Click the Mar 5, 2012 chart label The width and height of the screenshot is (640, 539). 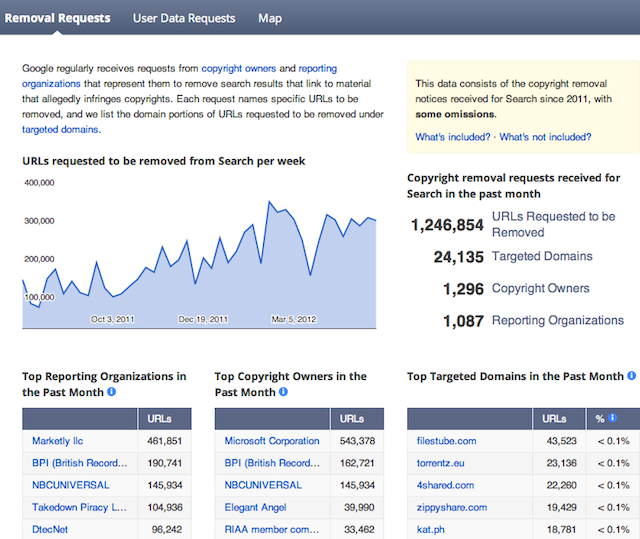point(294,319)
